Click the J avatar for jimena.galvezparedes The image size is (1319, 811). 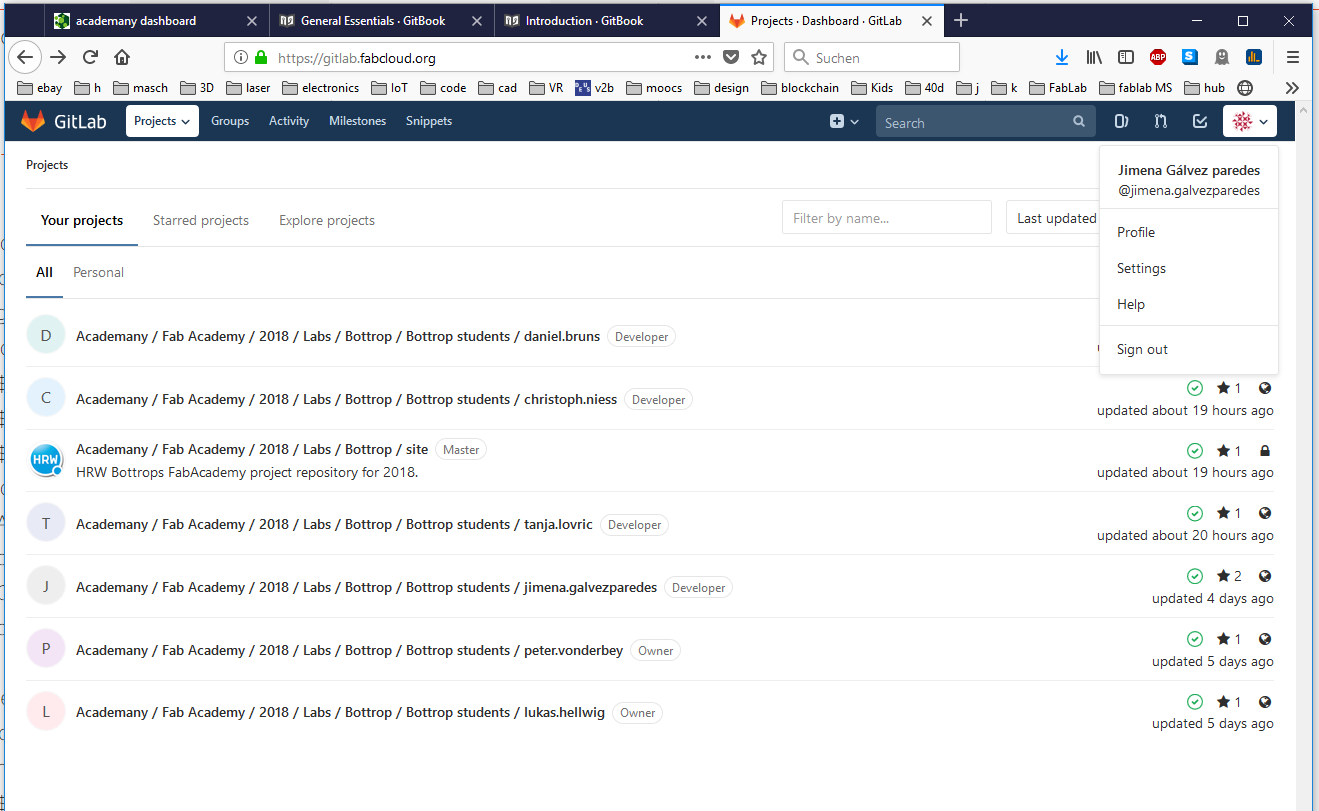(46, 586)
